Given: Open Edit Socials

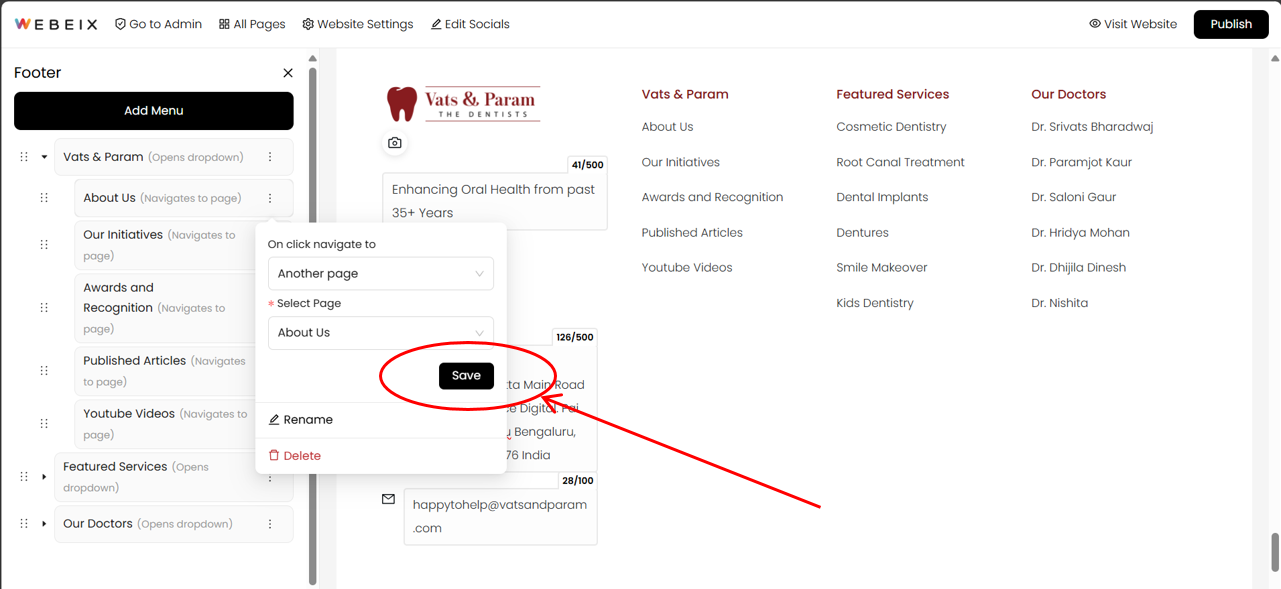Looking at the screenshot, I should pos(470,24).
